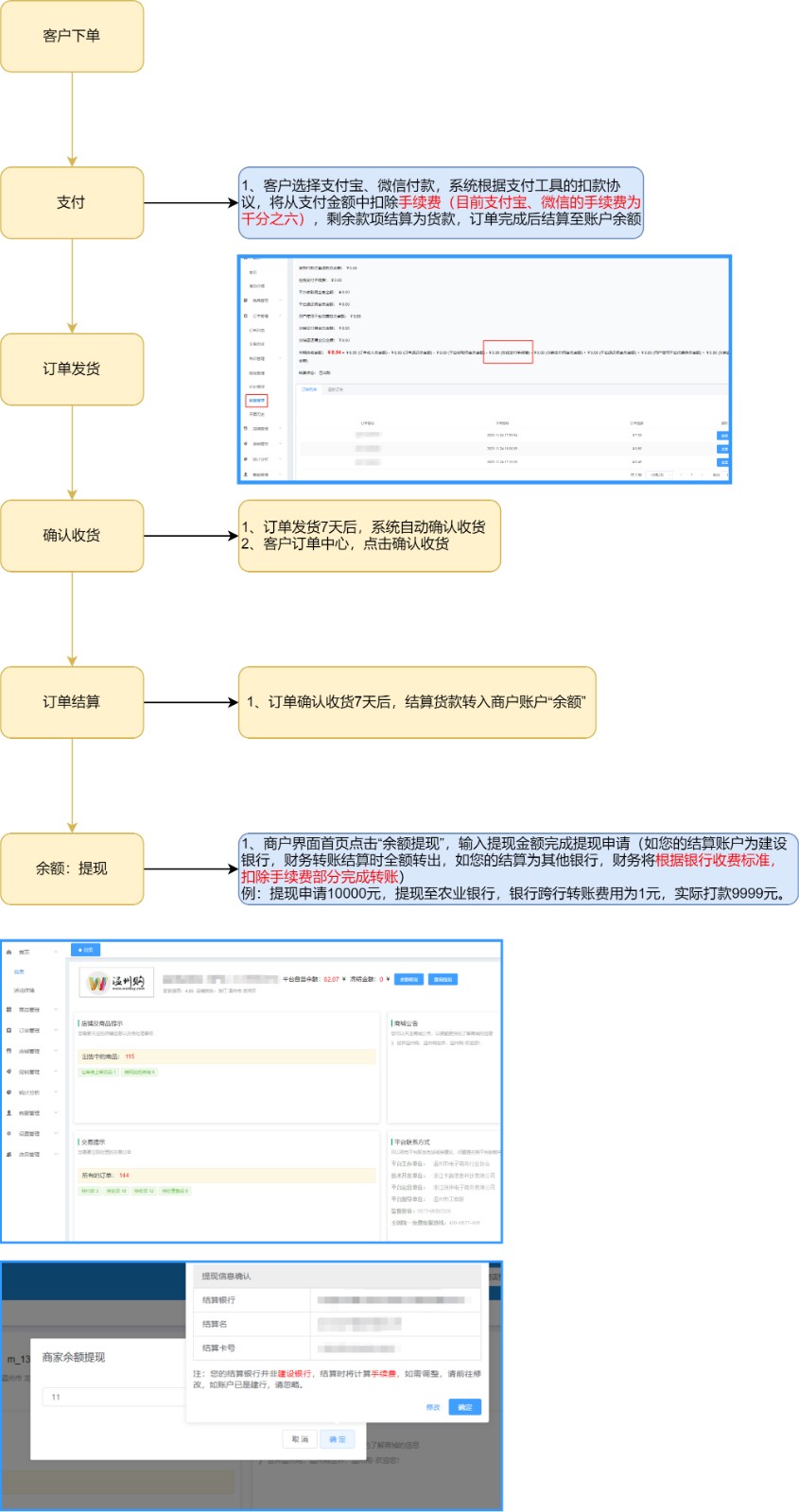799x1512 pixels.
Task: Expand the 设置管理 chevron in dashboard sidebar
Action: 56,1133
